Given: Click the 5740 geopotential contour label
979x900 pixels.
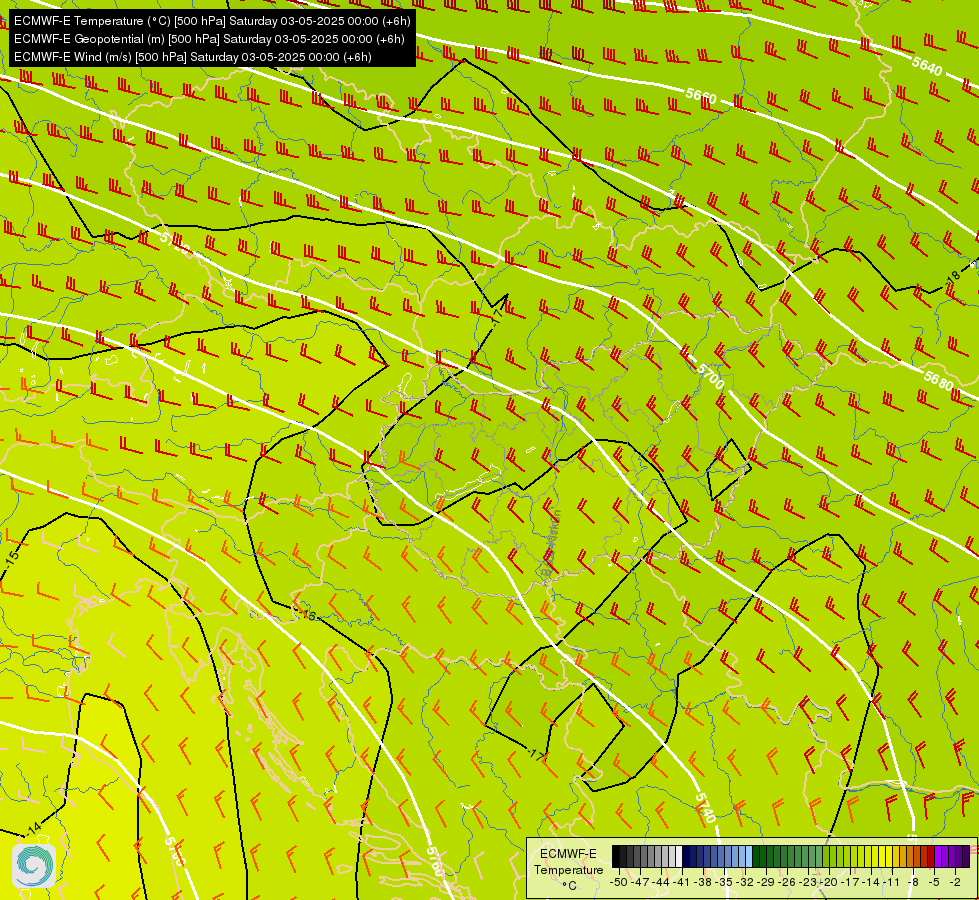Looking at the screenshot, I should (x=706, y=808).
